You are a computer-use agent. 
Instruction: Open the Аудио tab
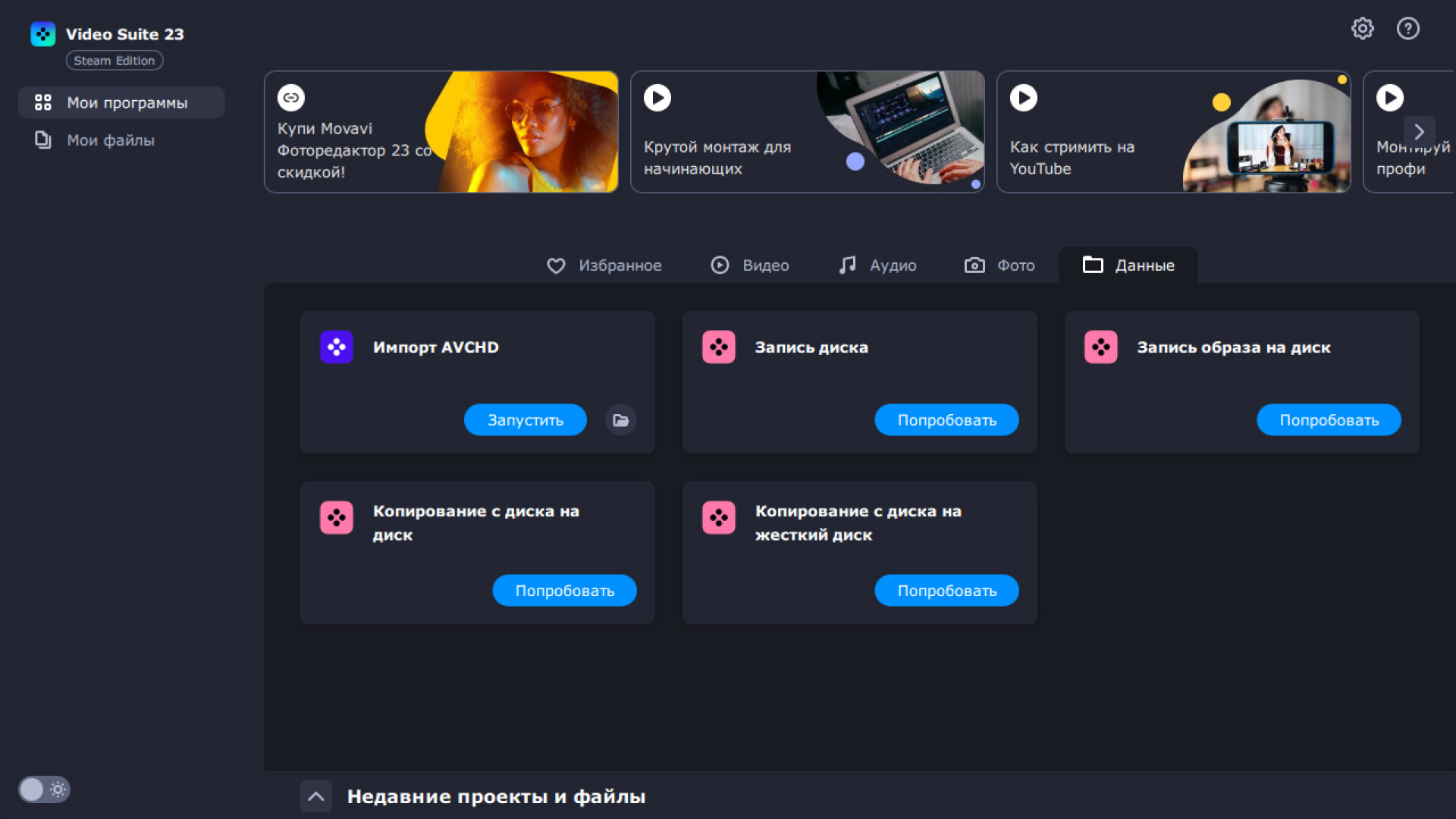click(877, 265)
